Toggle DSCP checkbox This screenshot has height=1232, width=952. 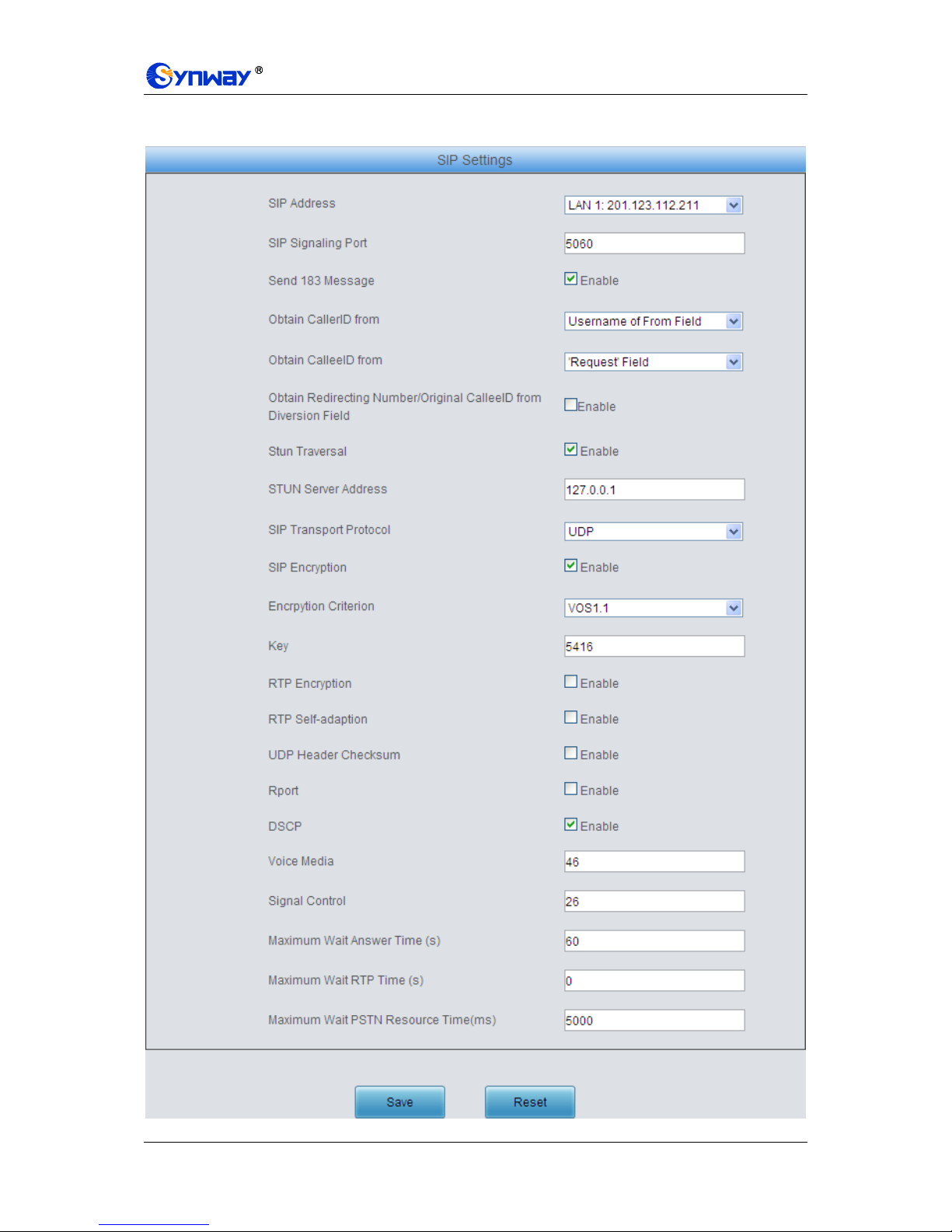coord(570,825)
